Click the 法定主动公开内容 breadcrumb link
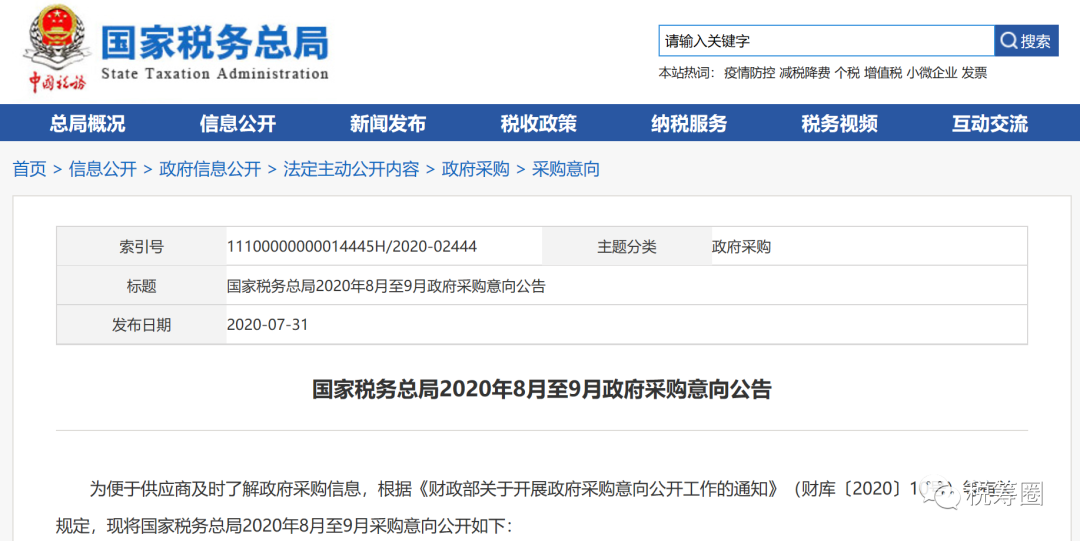This screenshot has height=541, width=1080. point(351,169)
